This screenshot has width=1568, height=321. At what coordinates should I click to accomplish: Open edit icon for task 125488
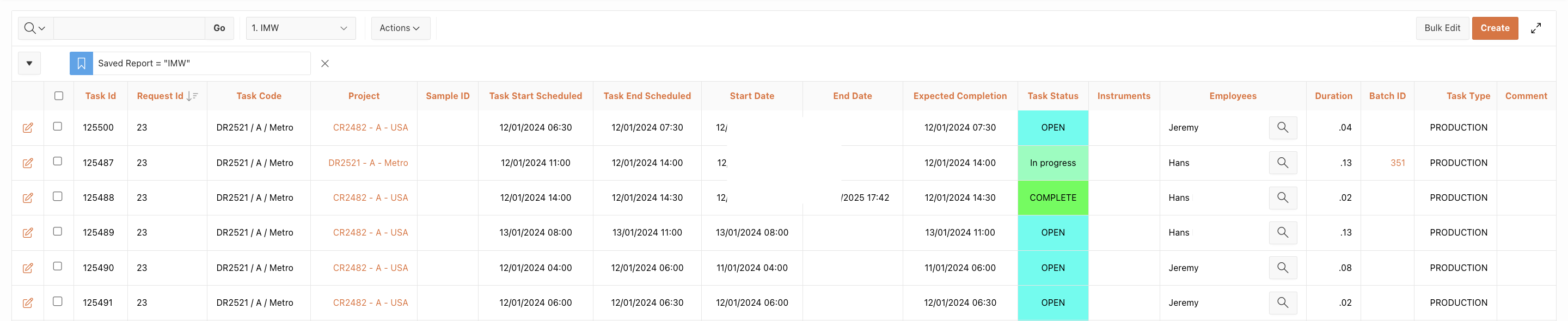tap(27, 197)
